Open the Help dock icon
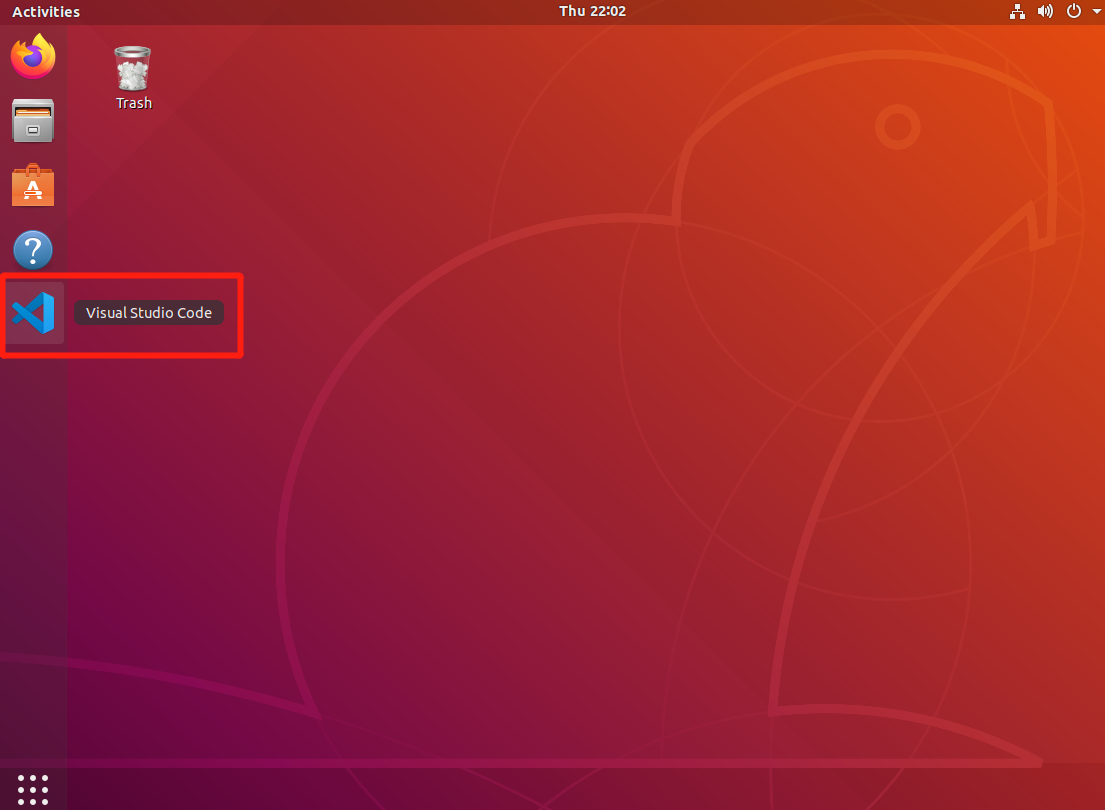Image resolution: width=1105 pixels, height=810 pixels. point(33,250)
